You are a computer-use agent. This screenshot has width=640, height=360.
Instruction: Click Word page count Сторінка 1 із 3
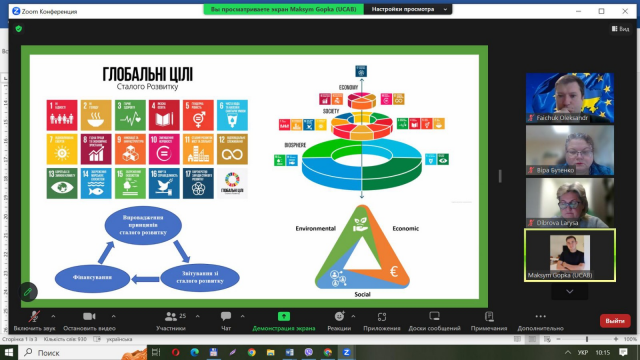(x=20, y=339)
